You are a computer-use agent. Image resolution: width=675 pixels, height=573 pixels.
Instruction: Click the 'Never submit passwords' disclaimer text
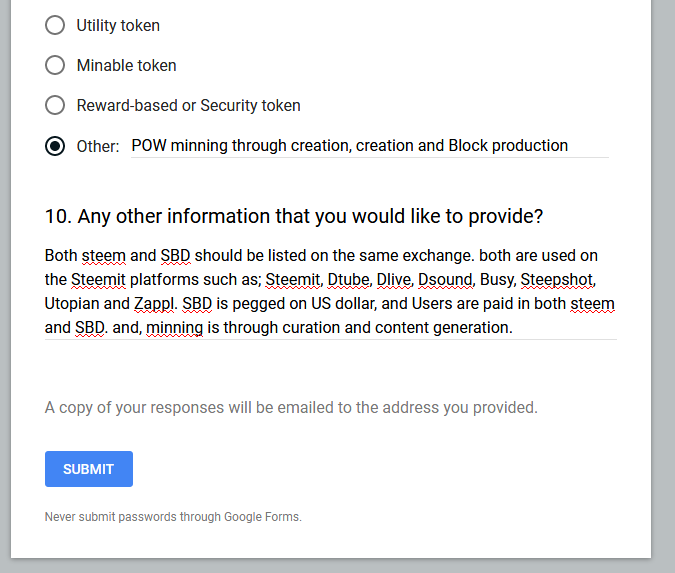pos(173,517)
